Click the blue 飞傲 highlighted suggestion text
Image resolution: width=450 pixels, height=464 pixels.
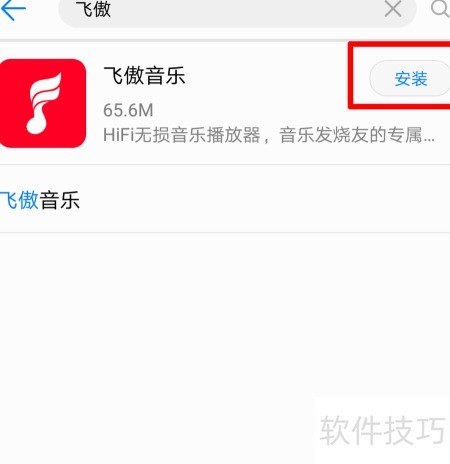pyautogui.click(x=19, y=200)
